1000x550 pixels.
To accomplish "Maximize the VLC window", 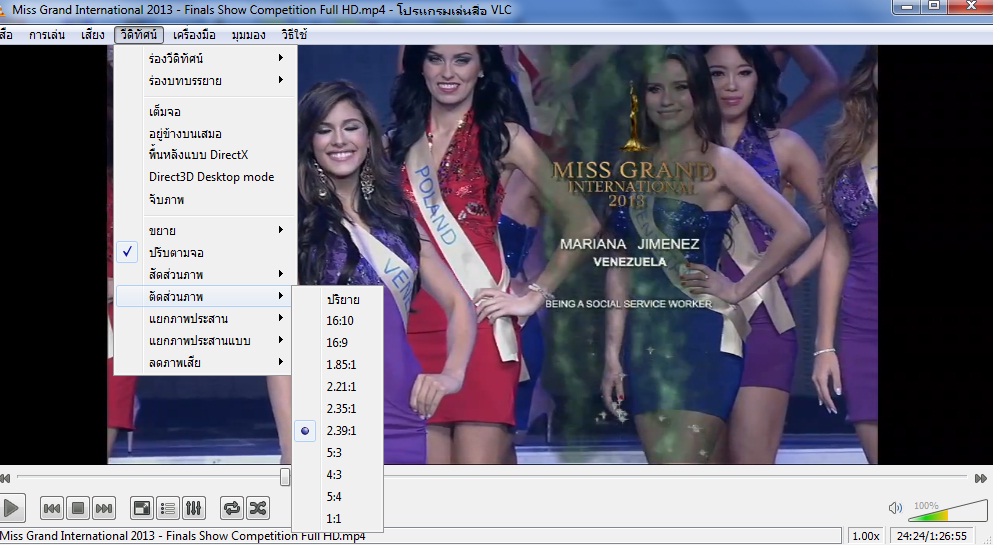I will [x=934, y=6].
